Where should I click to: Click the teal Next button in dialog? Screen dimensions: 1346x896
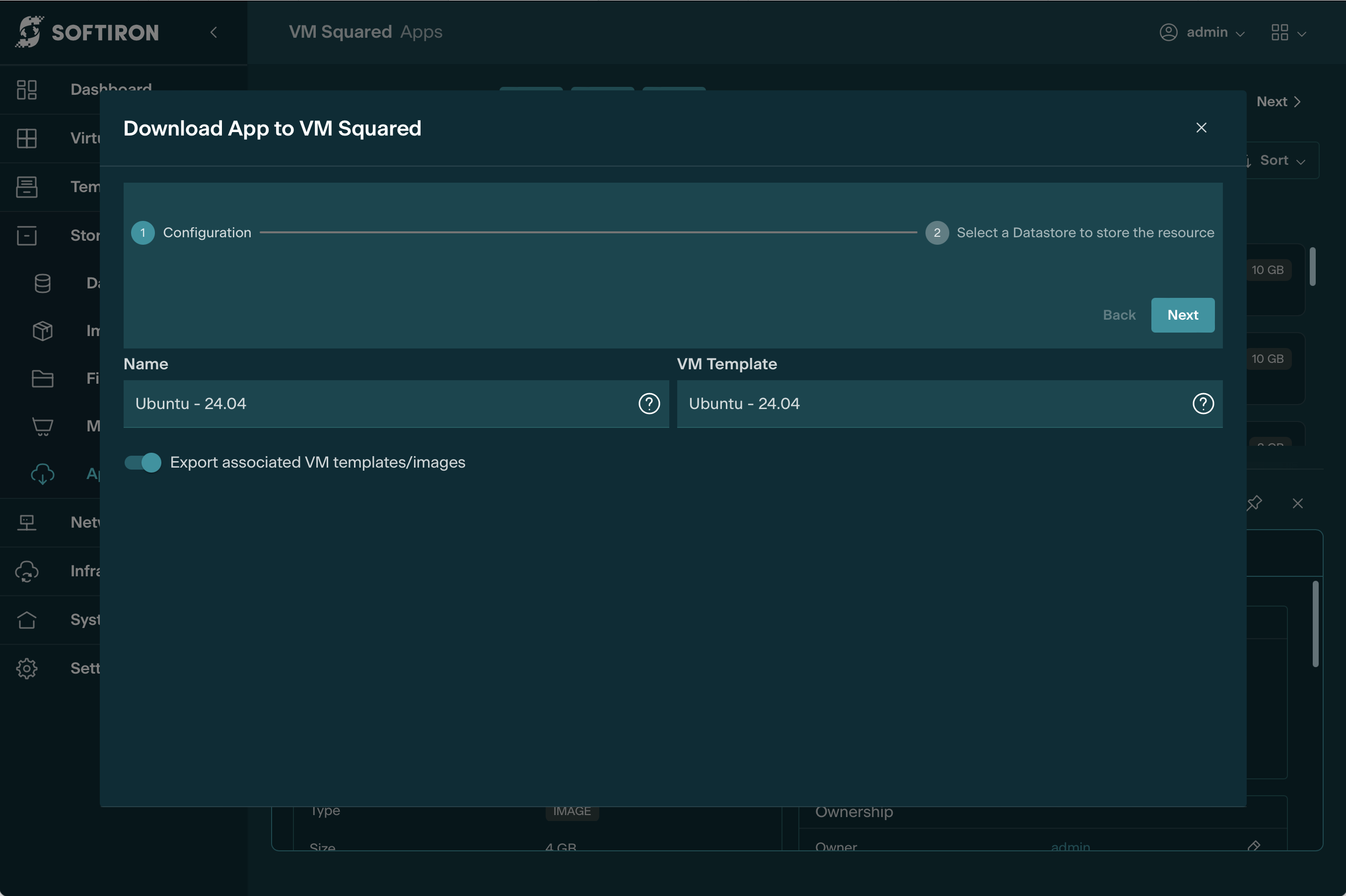tap(1182, 315)
